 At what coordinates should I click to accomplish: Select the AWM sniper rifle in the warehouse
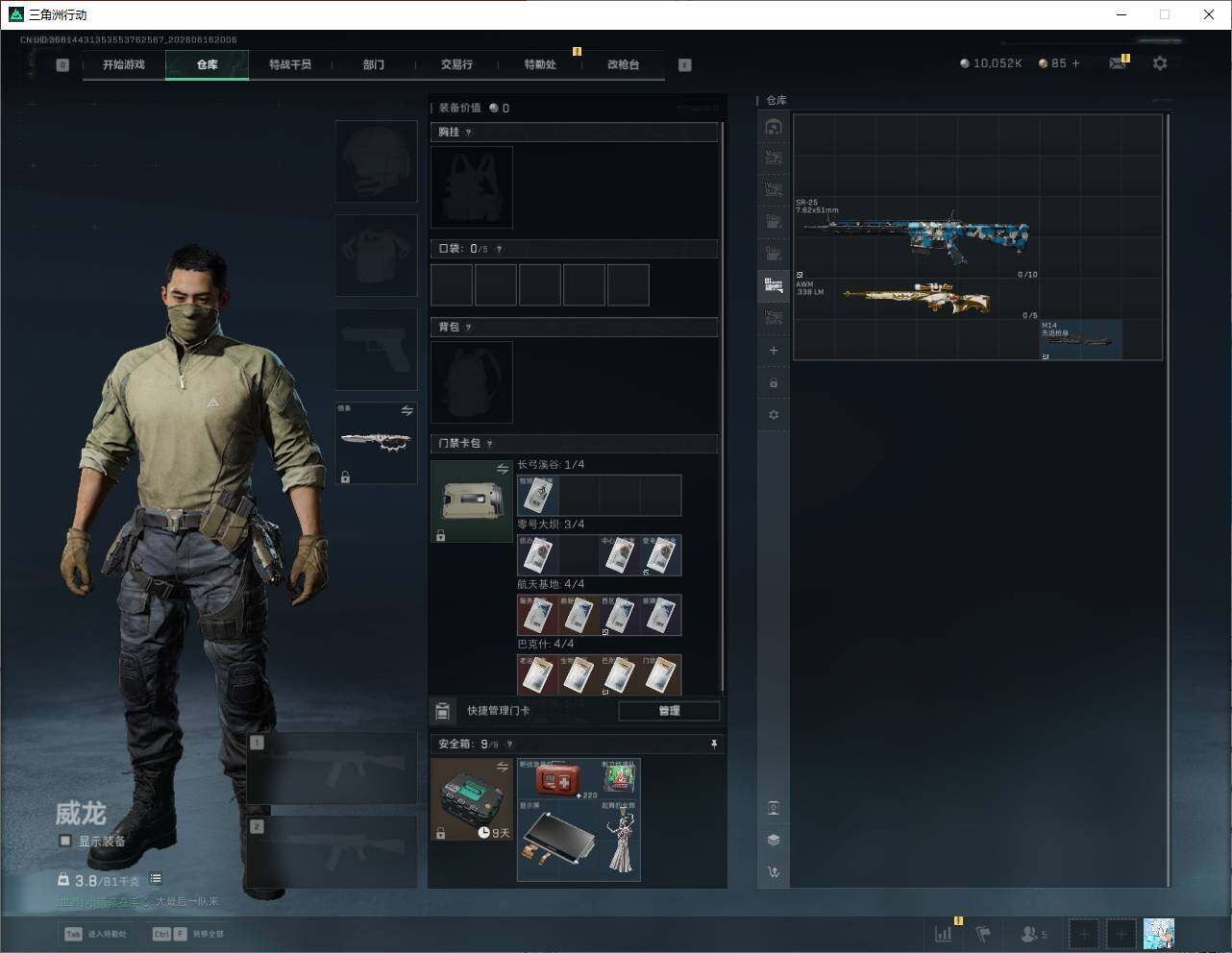tap(917, 300)
